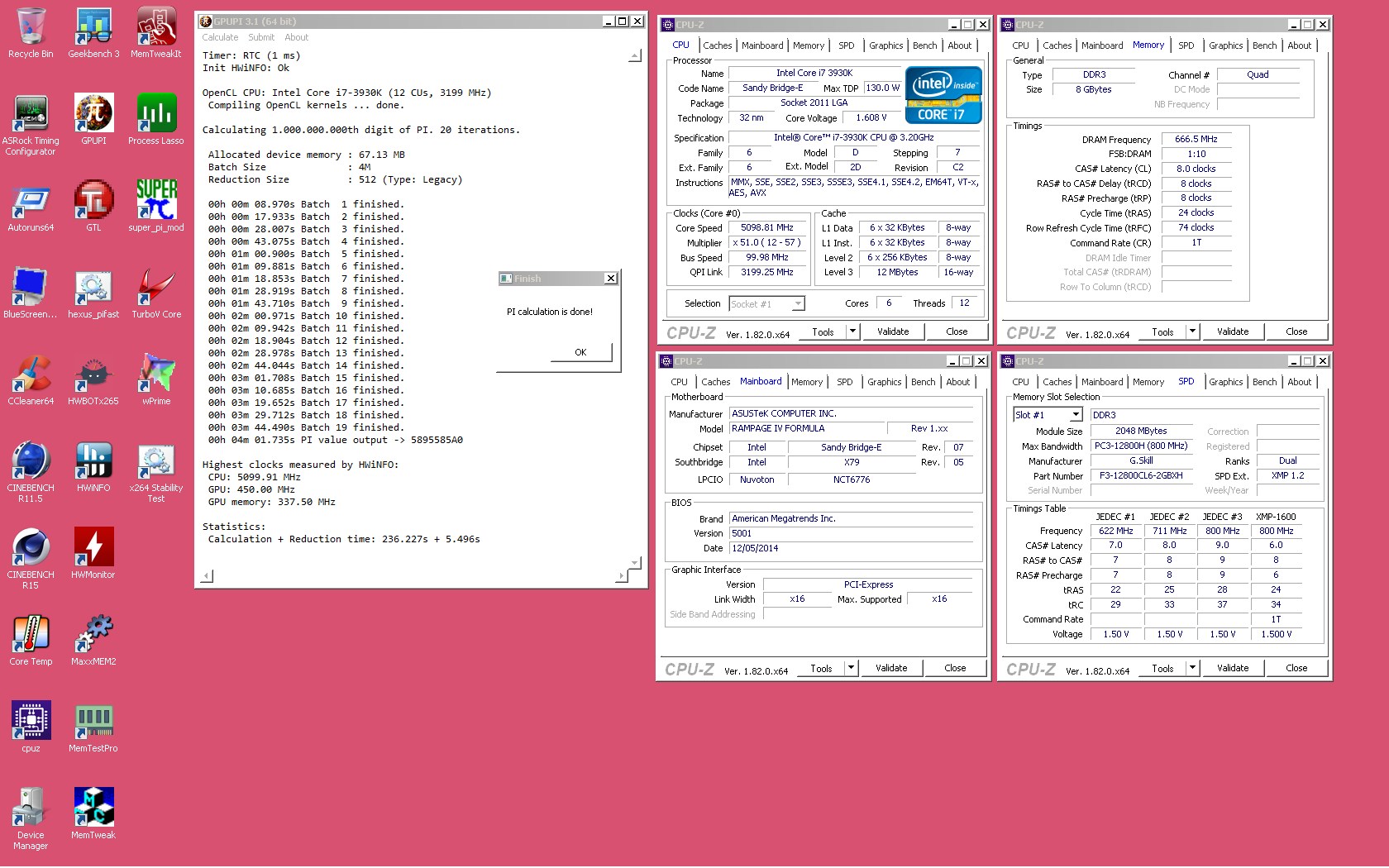
Task: Open the About menu in GPUPI
Action: [296, 37]
